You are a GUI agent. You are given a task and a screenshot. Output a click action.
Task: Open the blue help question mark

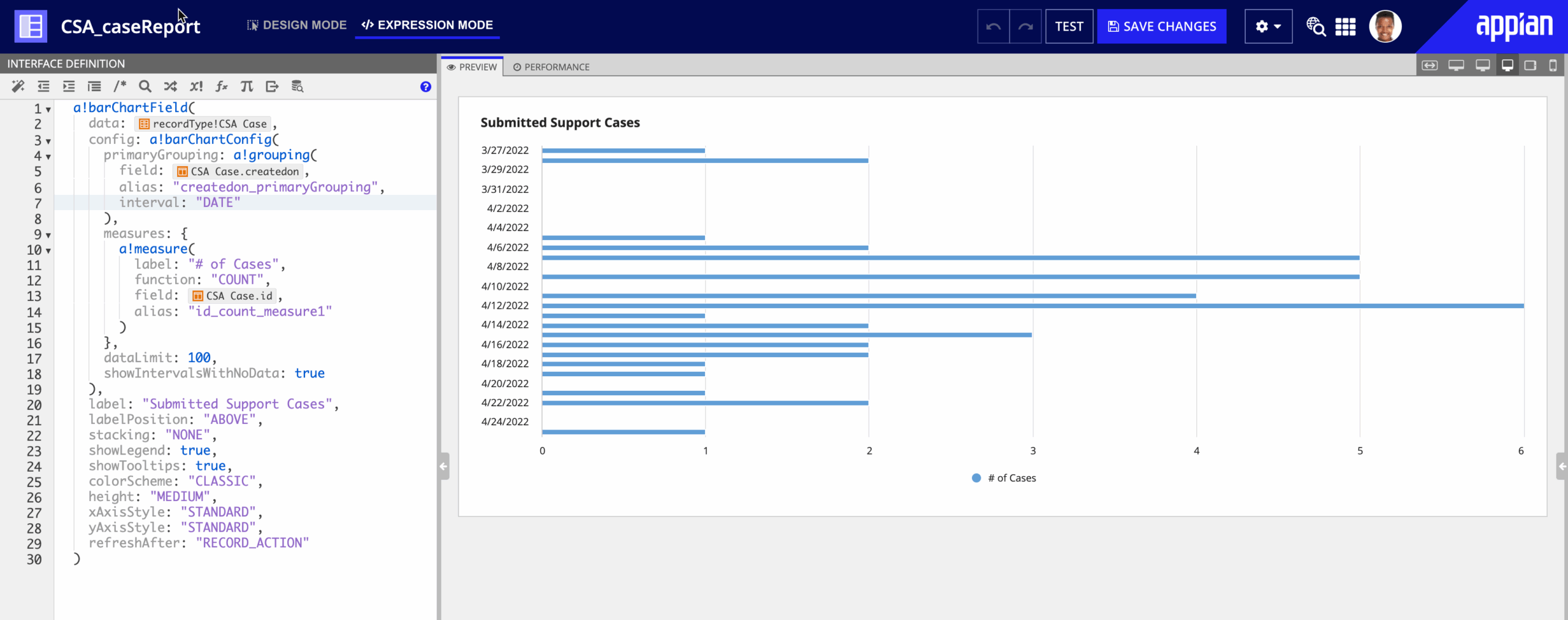click(x=426, y=87)
